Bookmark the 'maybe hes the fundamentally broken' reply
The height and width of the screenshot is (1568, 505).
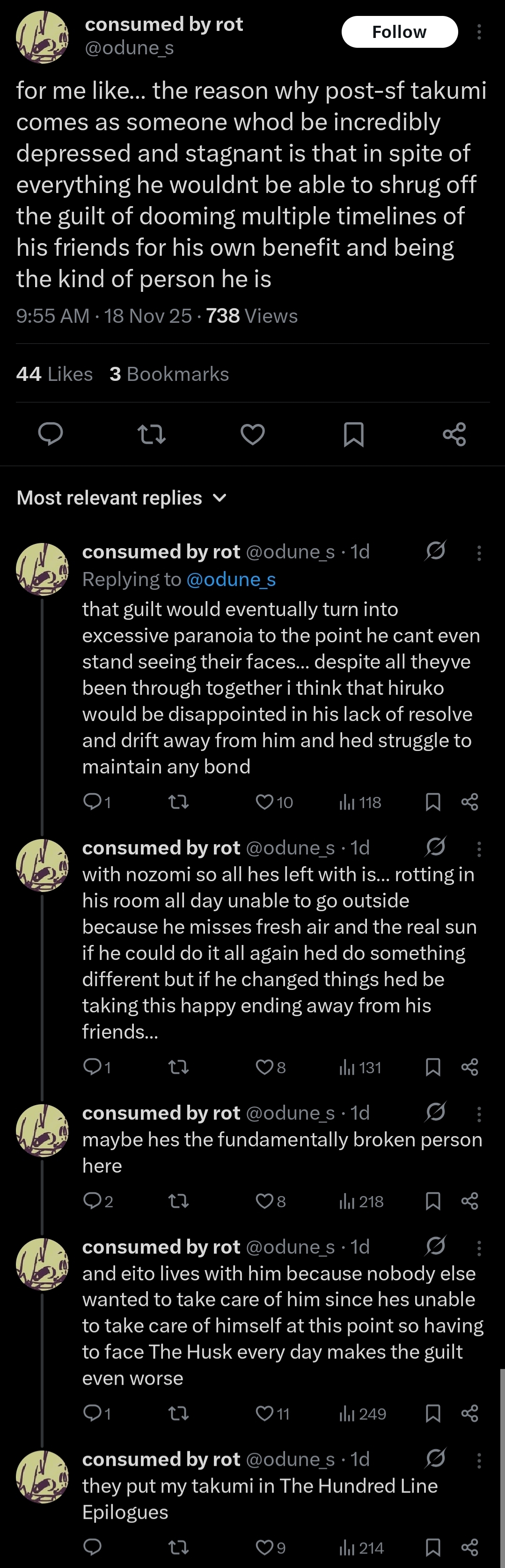click(432, 1201)
